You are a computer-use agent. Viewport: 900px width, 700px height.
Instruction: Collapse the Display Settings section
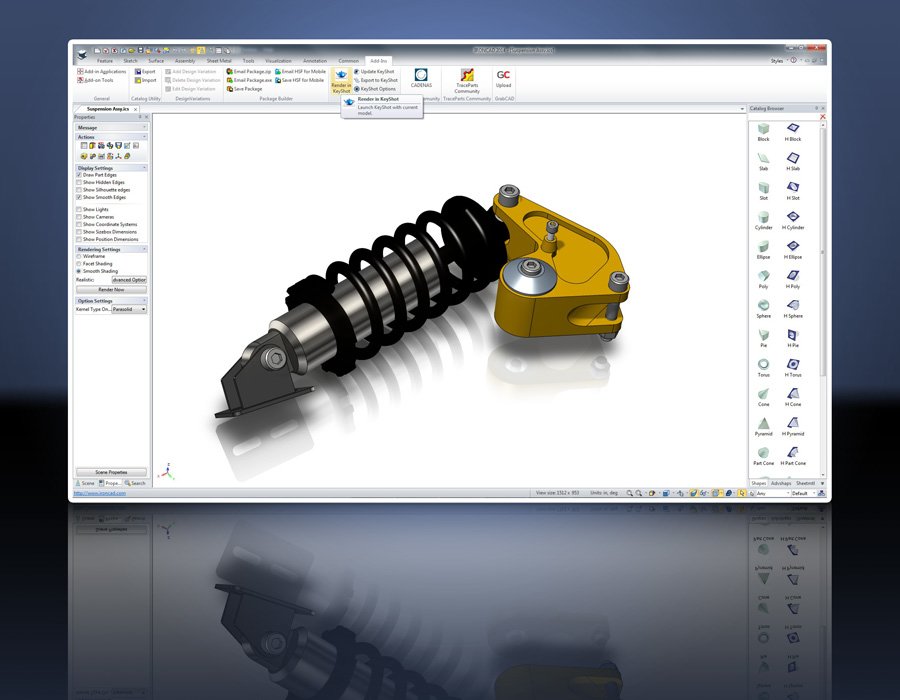click(x=144, y=168)
